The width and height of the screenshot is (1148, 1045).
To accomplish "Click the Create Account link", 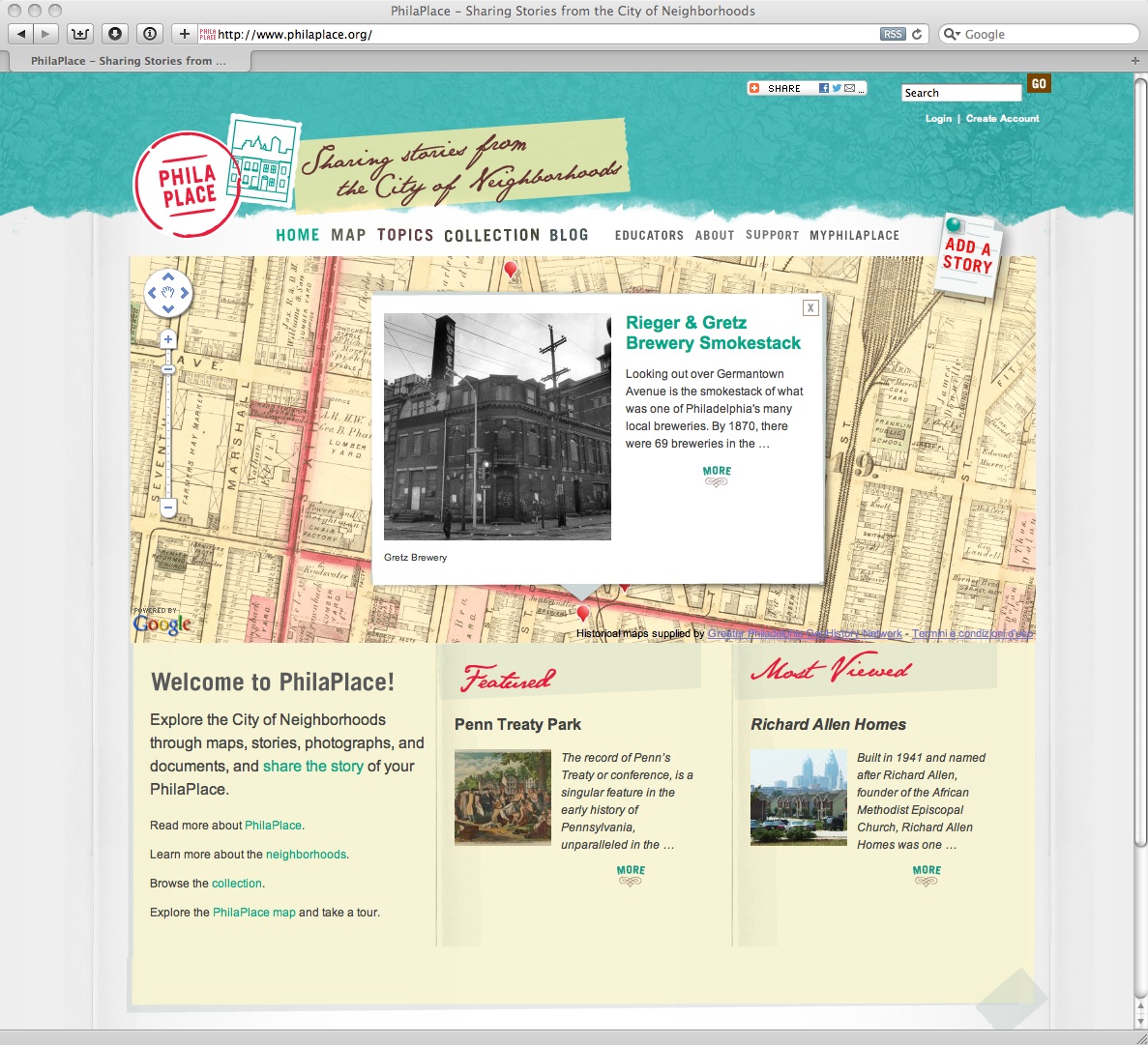I will (1002, 119).
